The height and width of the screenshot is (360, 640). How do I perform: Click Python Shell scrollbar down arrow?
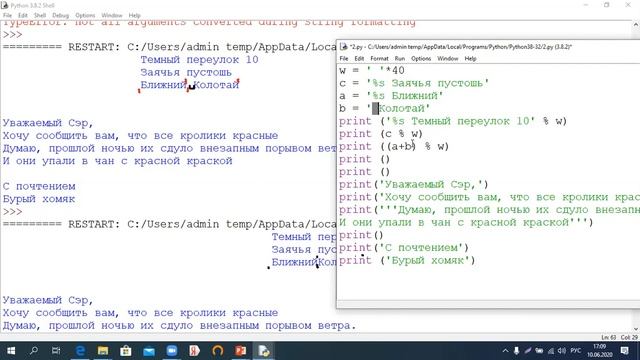click(x=636, y=329)
